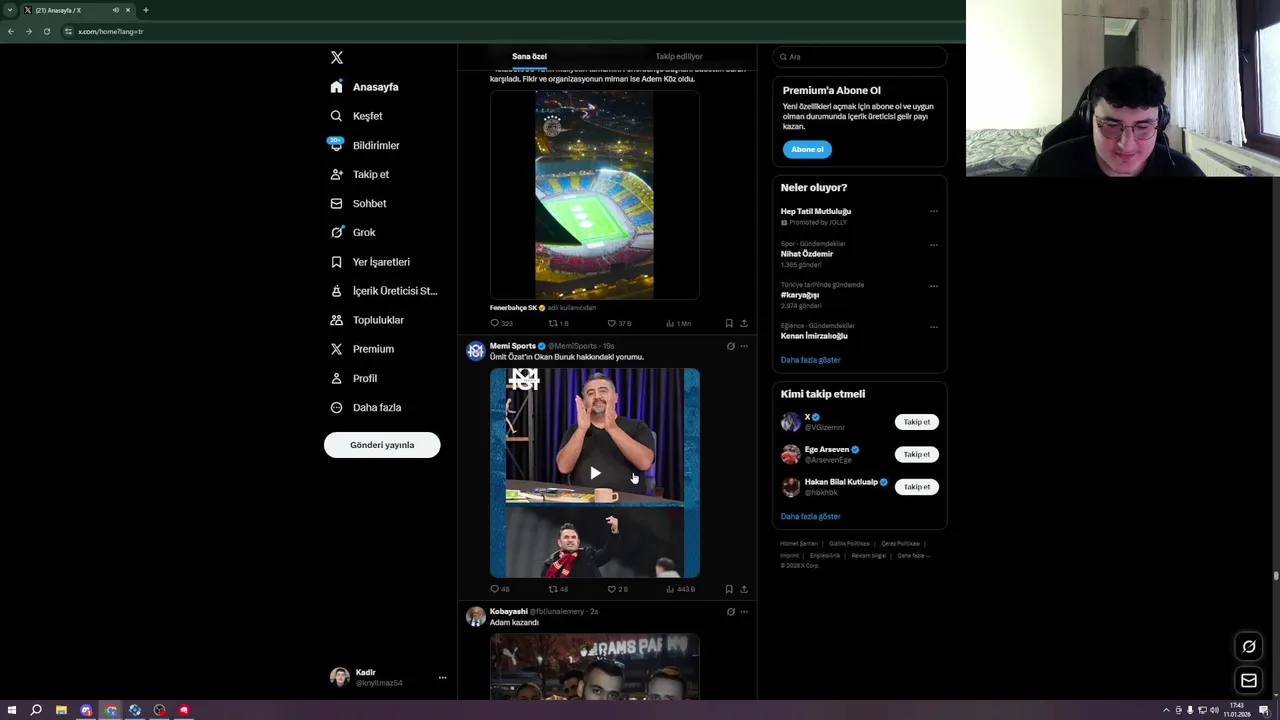The height and width of the screenshot is (720, 1280).
Task: Go back in browser
Action: point(11,31)
